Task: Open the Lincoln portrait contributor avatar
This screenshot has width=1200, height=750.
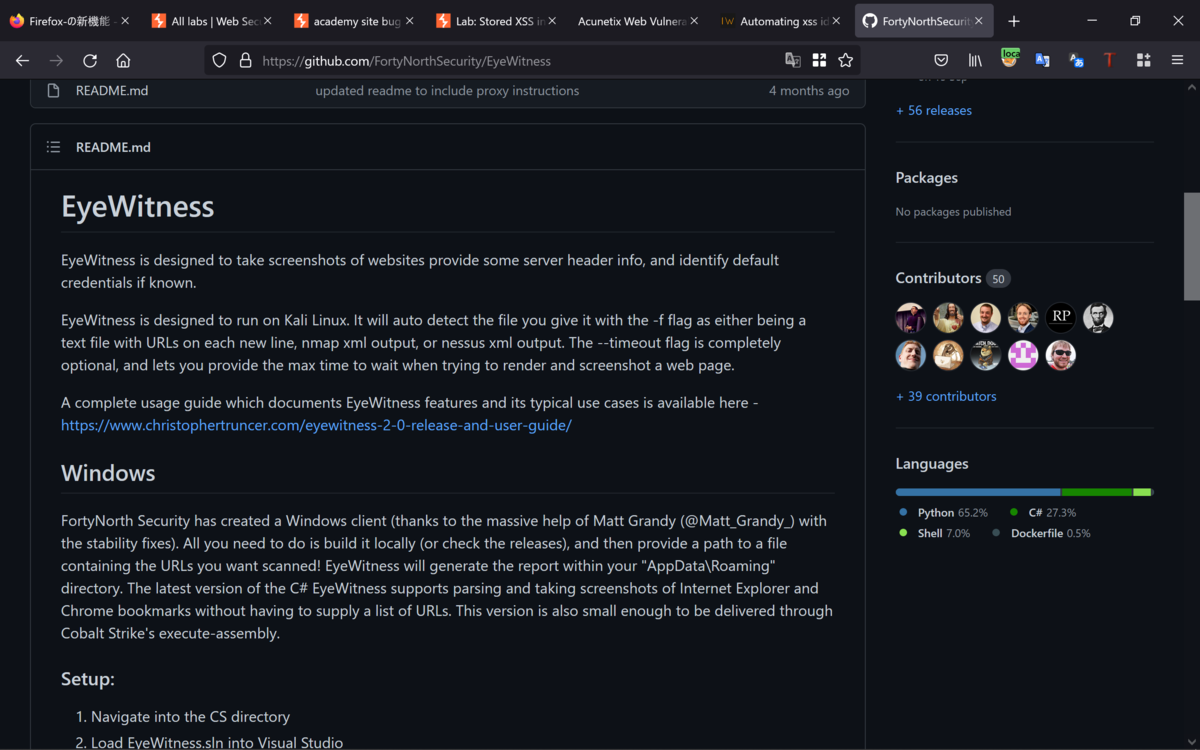Action: click(1098, 318)
